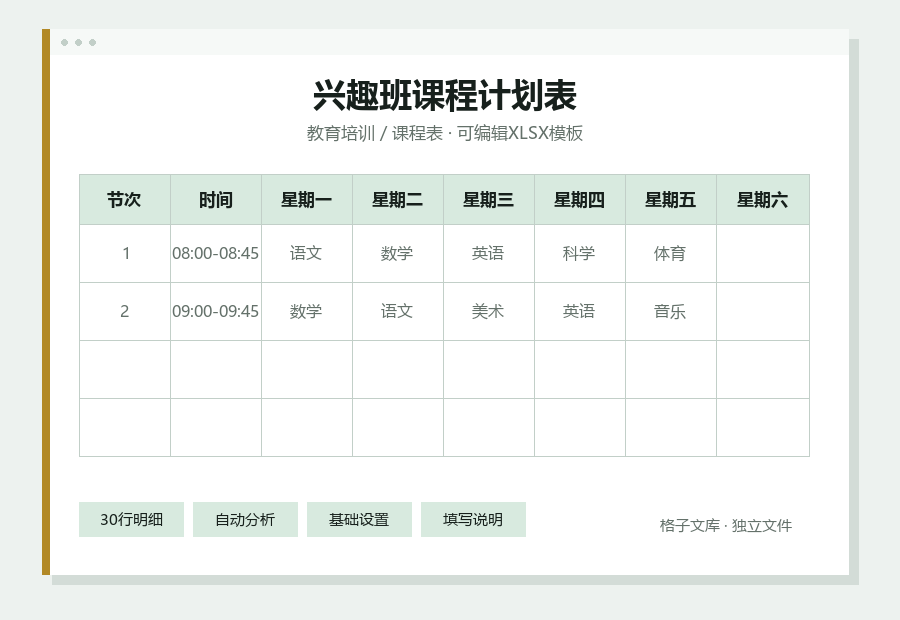This screenshot has width=900, height=620.
Task: Select the 基础设置 tag
Action: point(359,520)
